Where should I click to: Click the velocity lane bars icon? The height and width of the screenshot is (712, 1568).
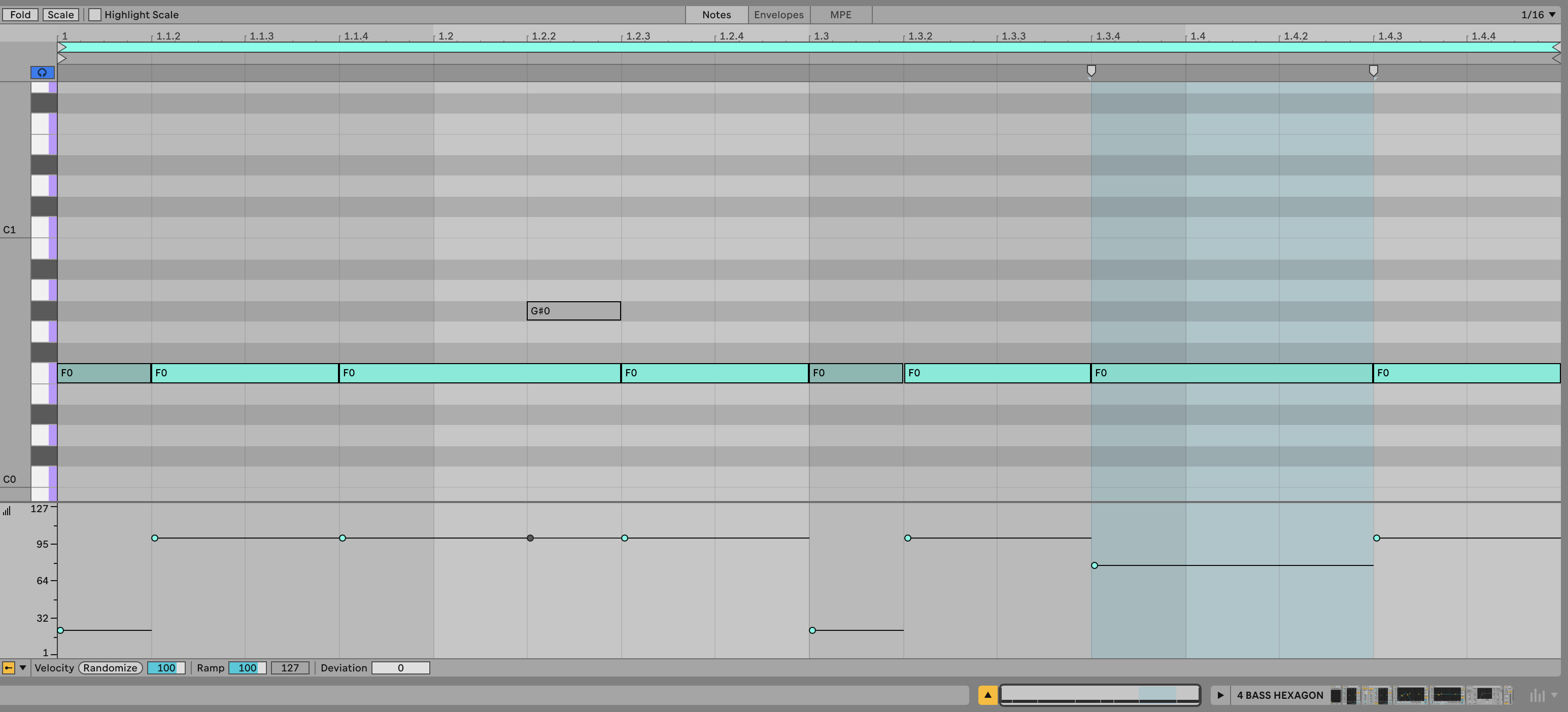(x=7, y=511)
